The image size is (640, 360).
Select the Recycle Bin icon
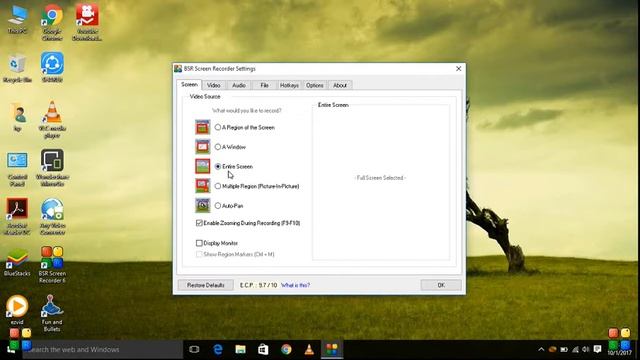coord(18,68)
